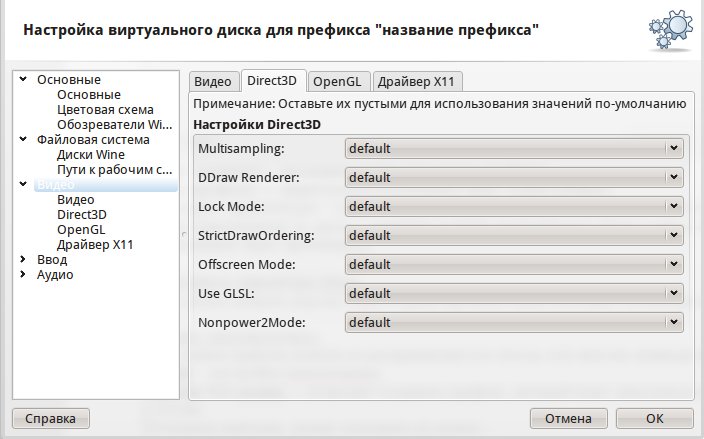Image resolution: width=704 pixels, height=439 pixels.
Task: Expand the Ввод tree section
Action: click(23, 260)
